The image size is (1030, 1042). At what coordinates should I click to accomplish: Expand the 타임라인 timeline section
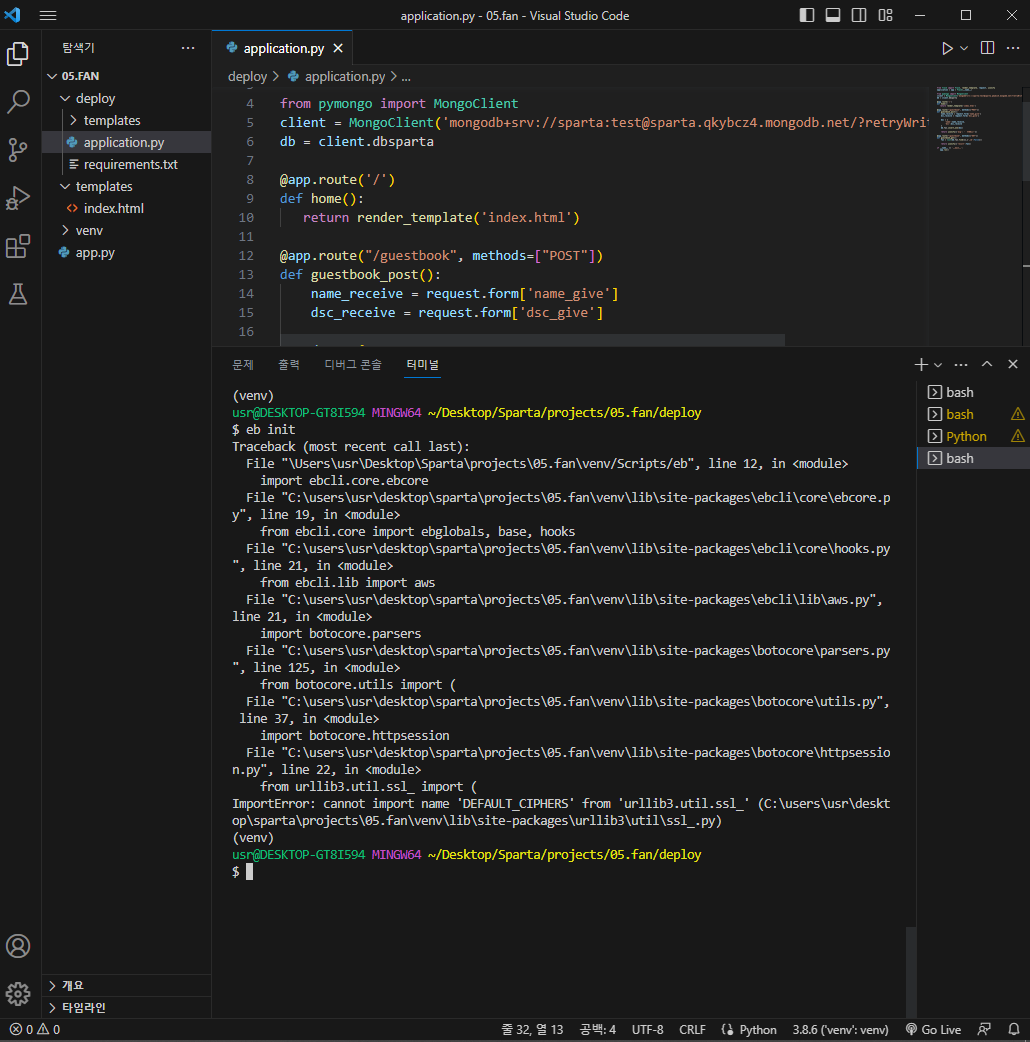click(126, 1007)
